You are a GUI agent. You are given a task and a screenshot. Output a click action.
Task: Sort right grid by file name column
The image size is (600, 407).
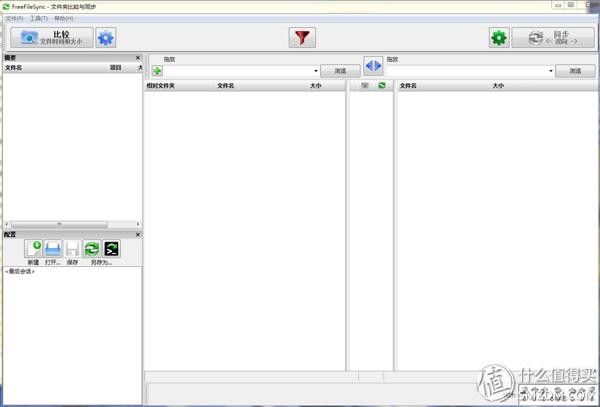click(x=408, y=86)
